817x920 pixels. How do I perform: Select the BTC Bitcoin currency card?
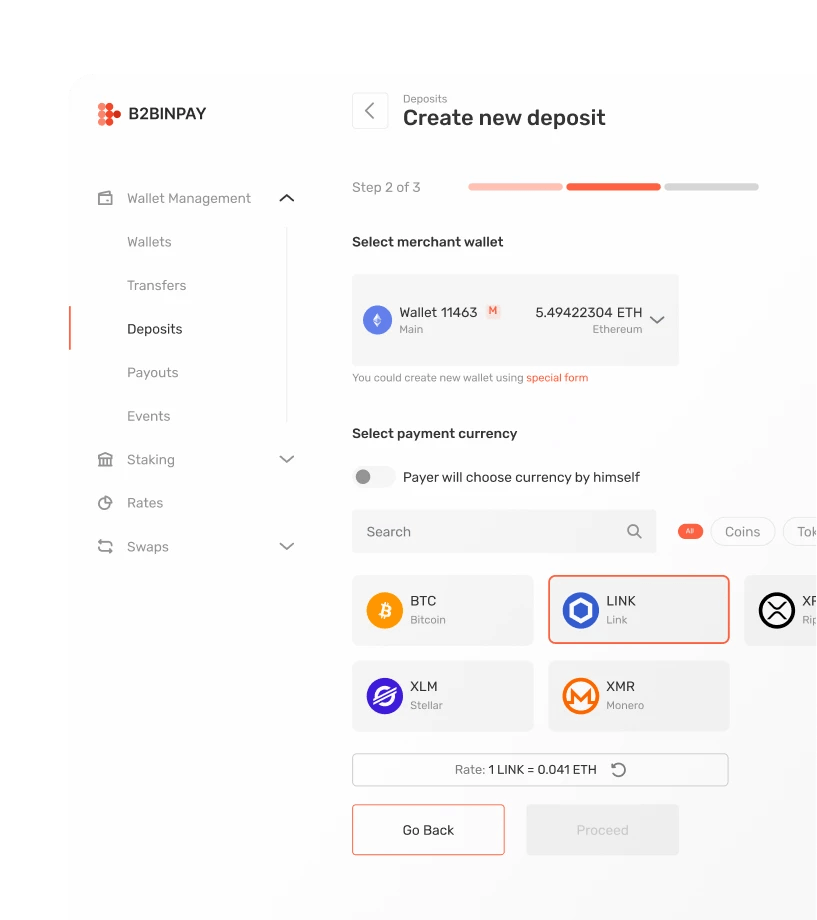coord(443,610)
